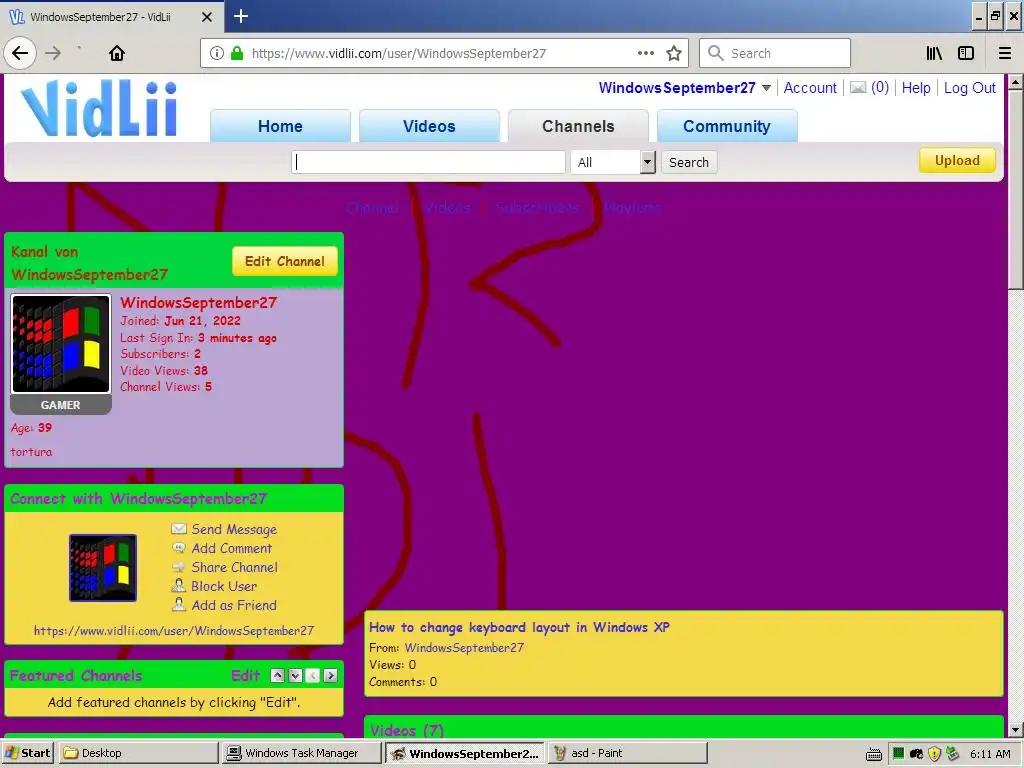
Task: Click Share Channel link
Action: coord(234,567)
